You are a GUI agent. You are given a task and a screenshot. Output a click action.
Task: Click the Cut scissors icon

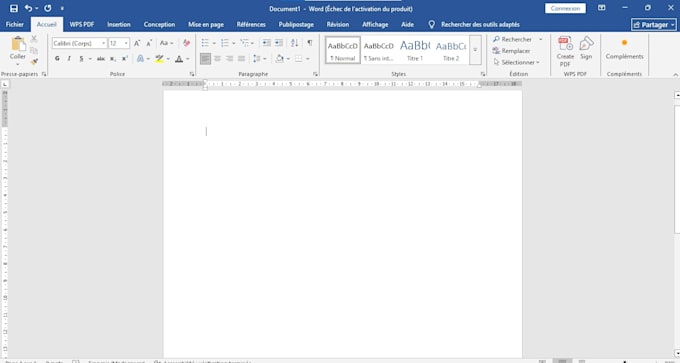(x=34, y=39)
